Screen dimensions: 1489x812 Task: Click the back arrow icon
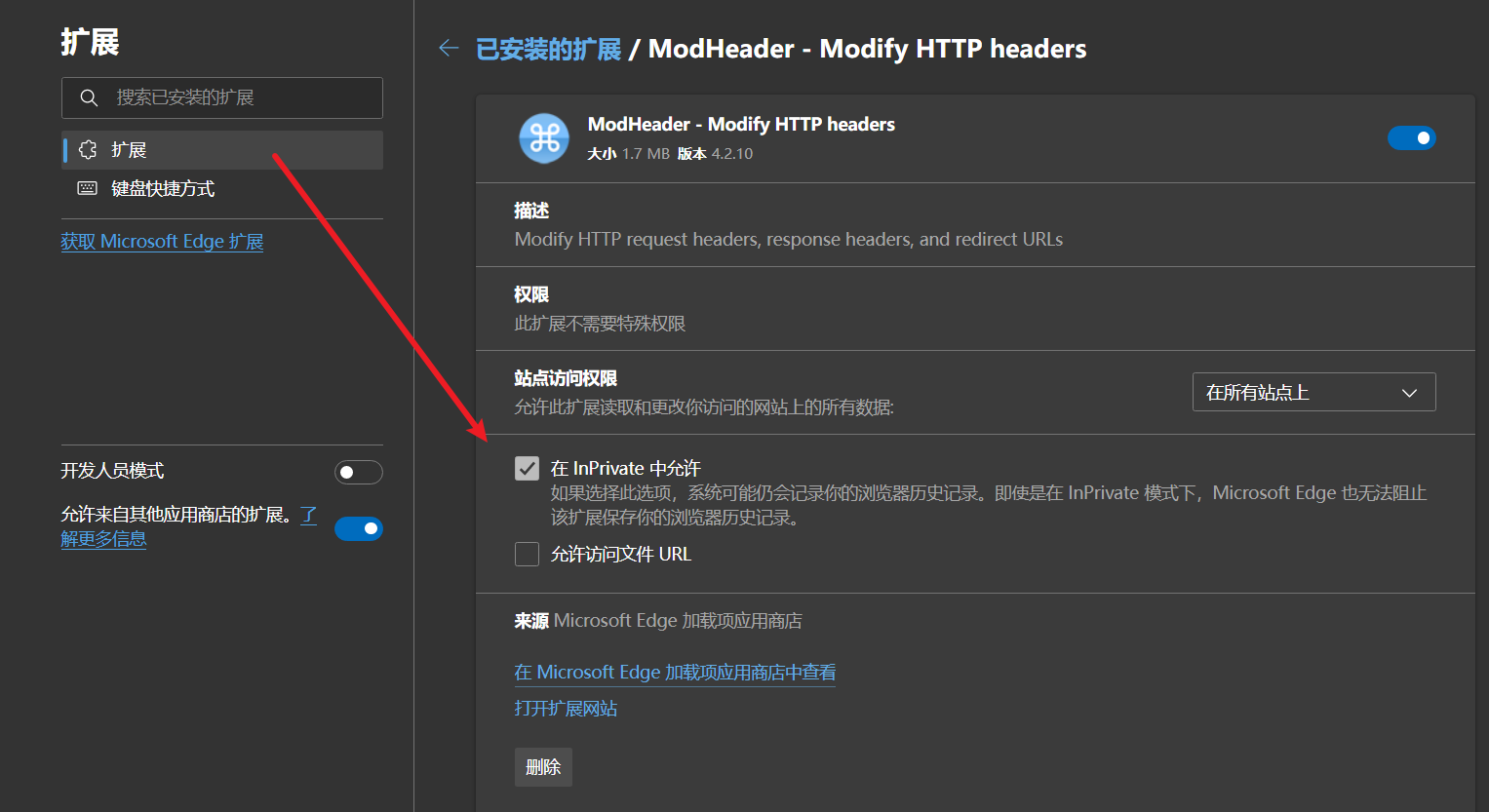tap(449, 48)
